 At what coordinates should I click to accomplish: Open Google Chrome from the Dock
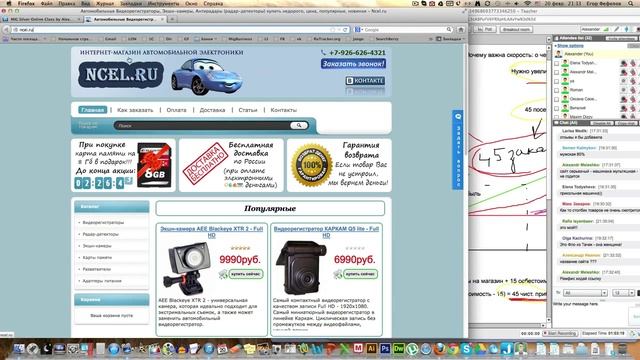453,349
